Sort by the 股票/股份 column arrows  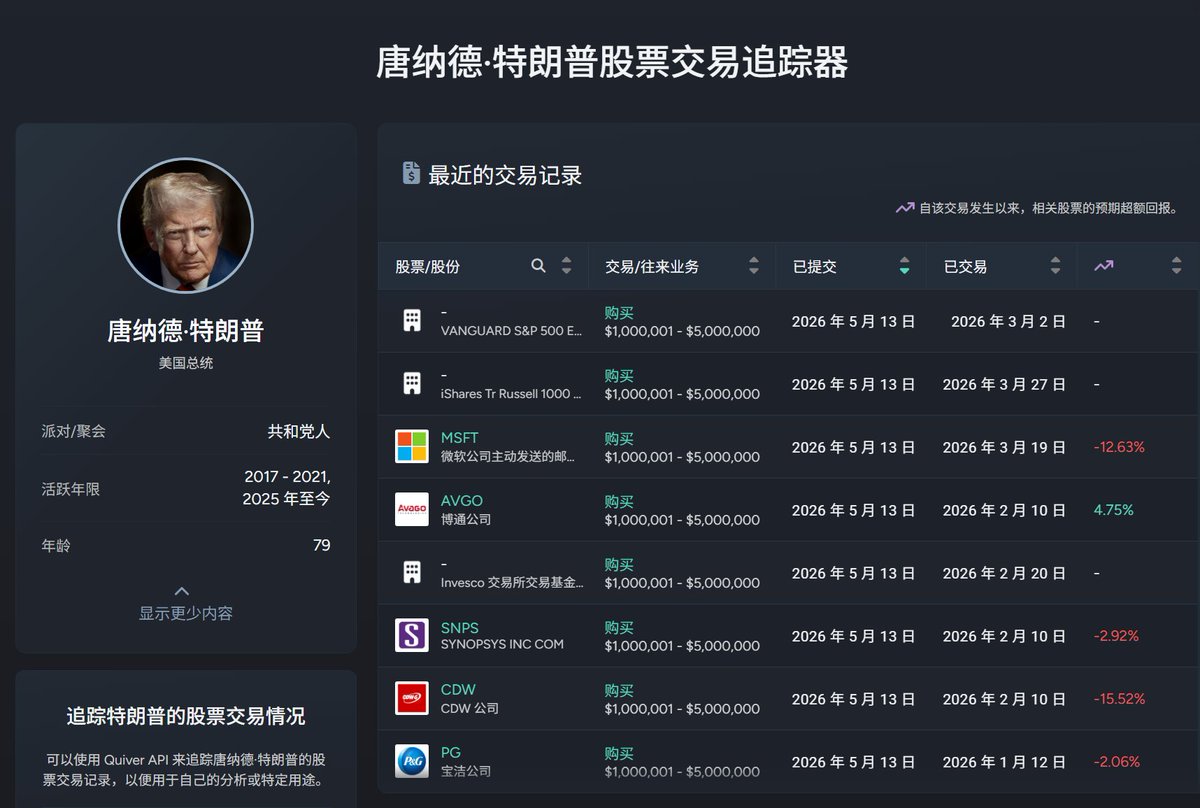pos(566,266)
